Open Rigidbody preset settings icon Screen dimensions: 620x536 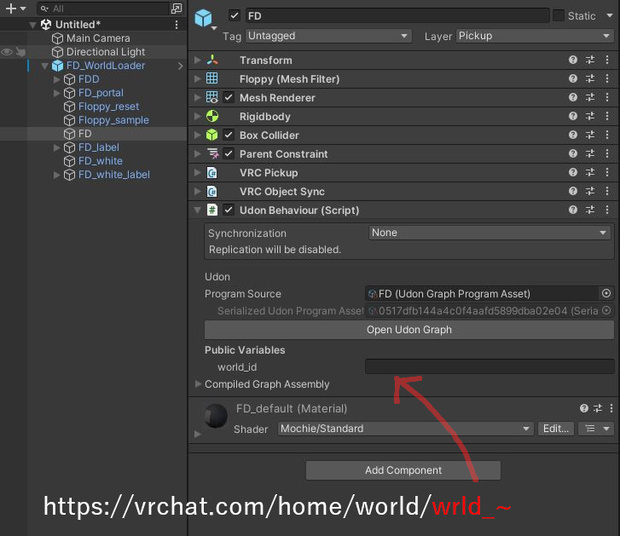(x=590, y=116)
